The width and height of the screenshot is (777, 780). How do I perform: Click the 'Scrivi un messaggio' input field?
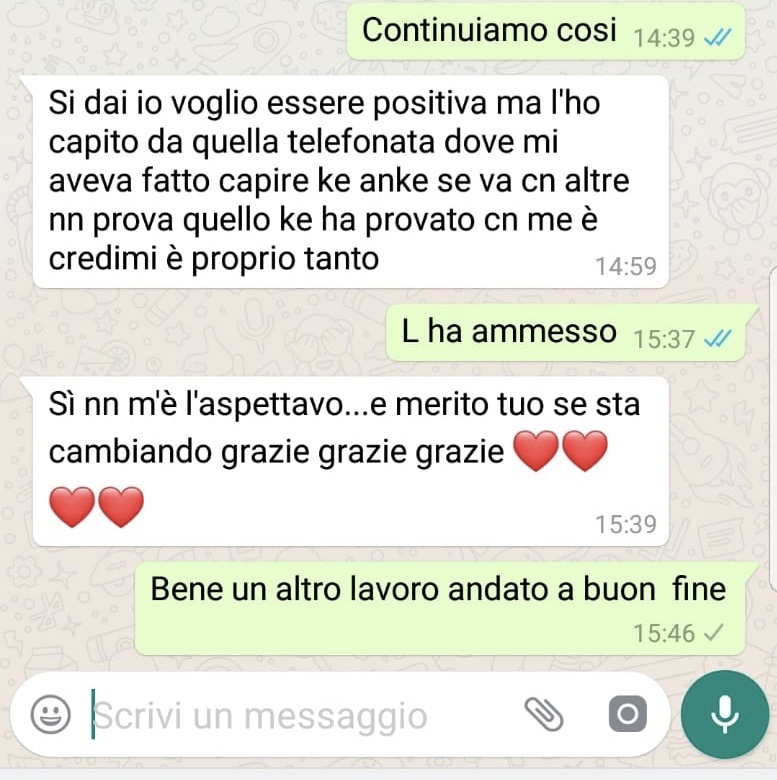click(298, 715)
